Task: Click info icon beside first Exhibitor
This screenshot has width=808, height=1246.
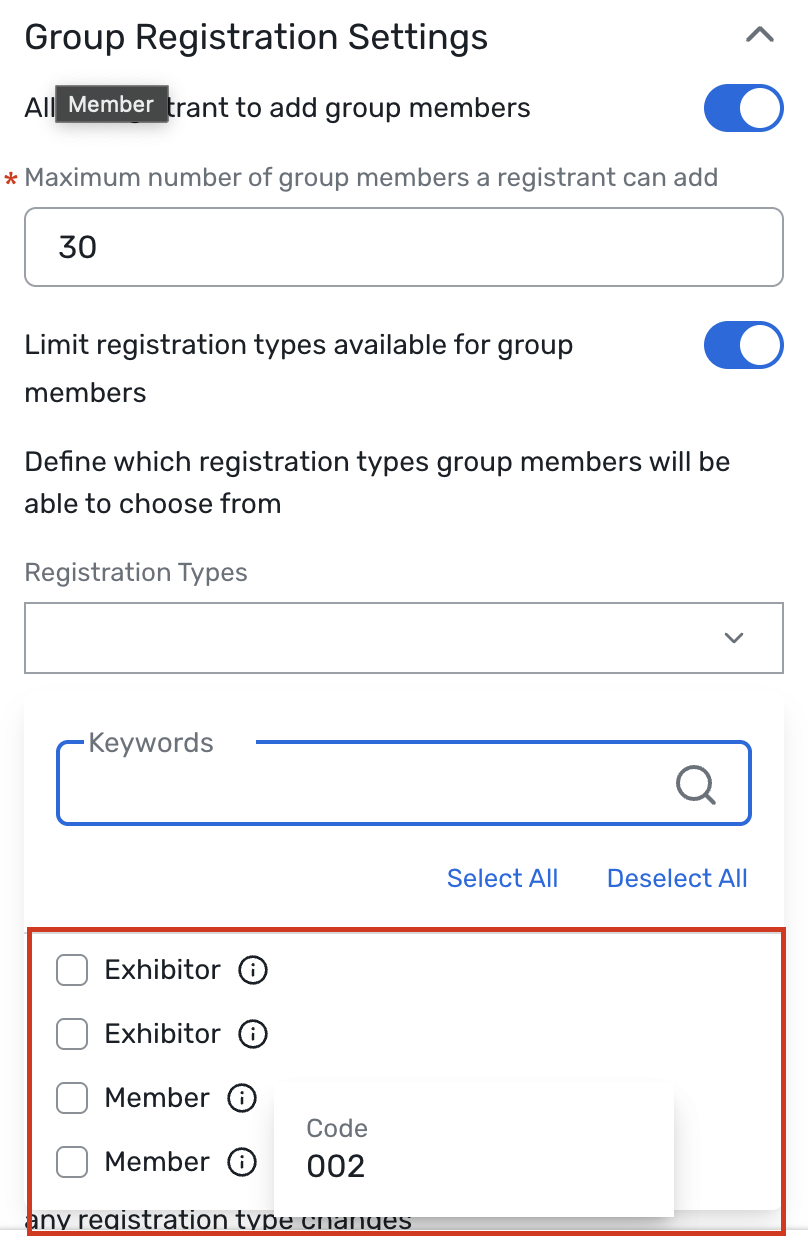Action: 253,970
